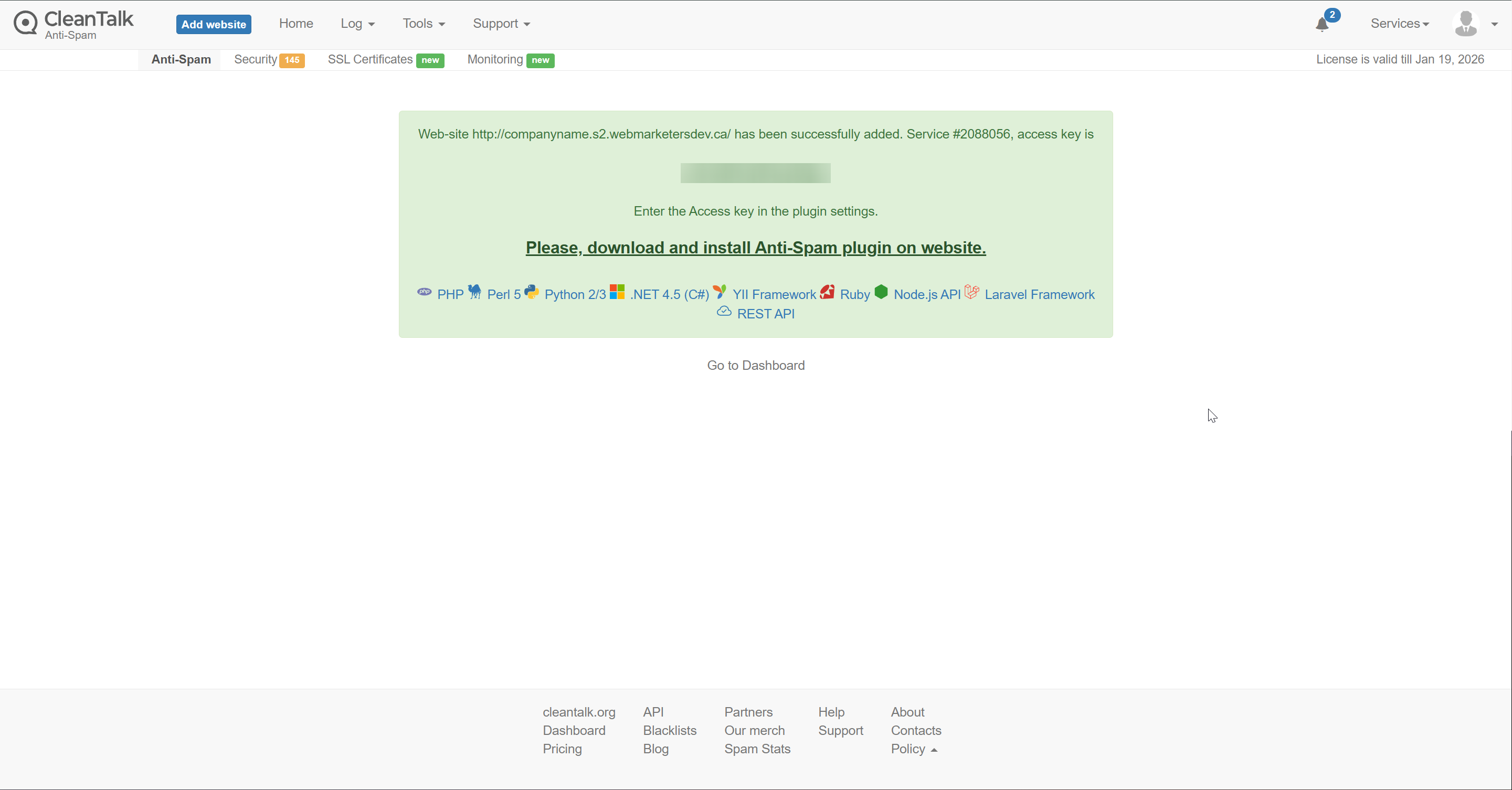Click the Python snake icon
The height and width of the screenshot is (790, 1512).
tap(532, 292)
